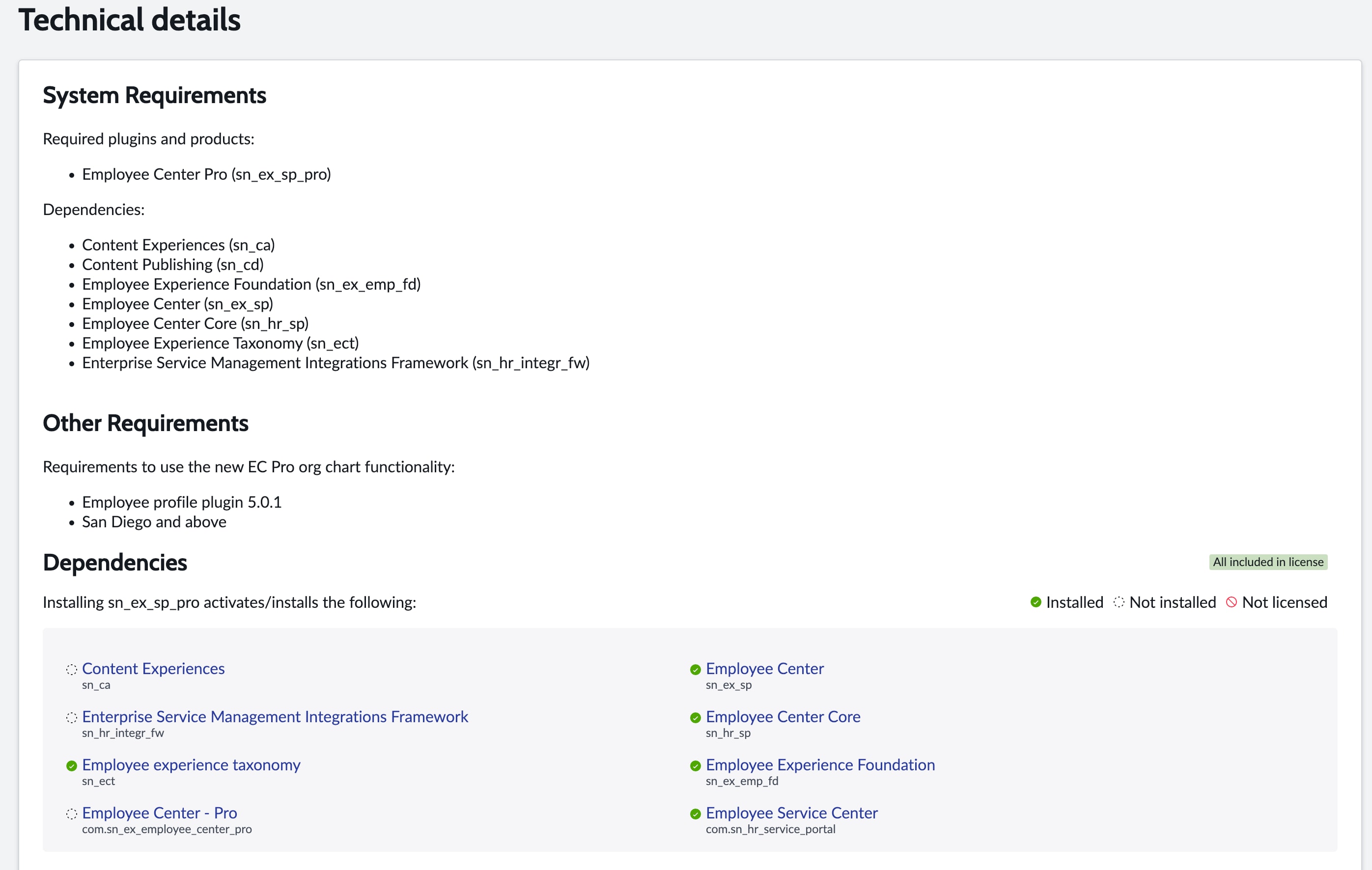Click the red Not licensed legend icon
Image resolution: width=1372 pixels, height=870 pixels.
pos(1232,602)
